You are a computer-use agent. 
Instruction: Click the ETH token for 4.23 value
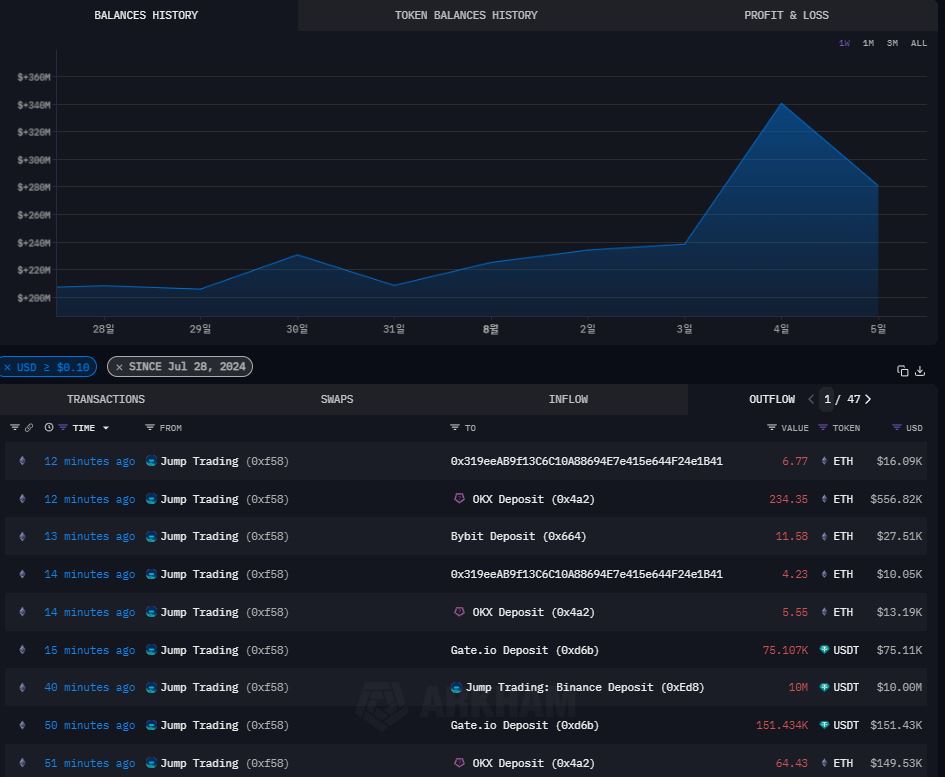pos(843,574)
